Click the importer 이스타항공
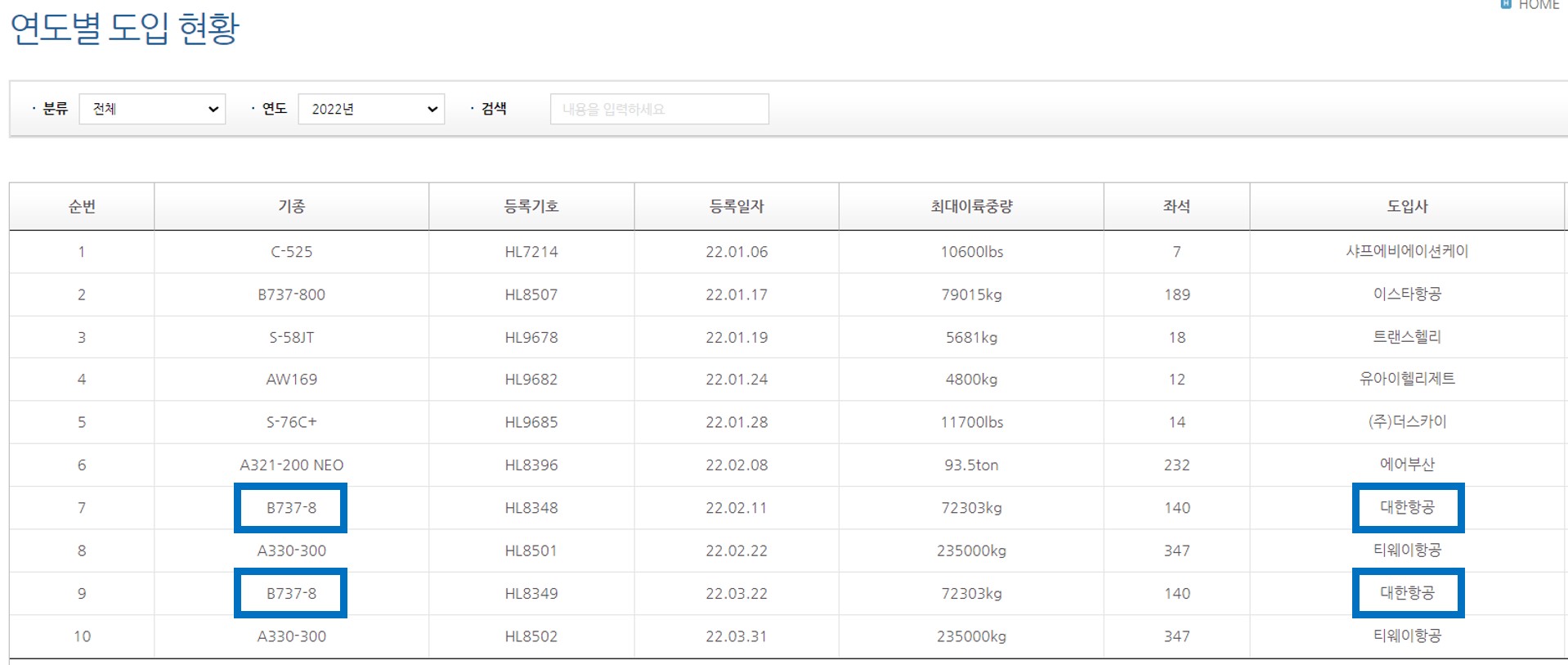 pyautogui.click(x=1407, y=294)
